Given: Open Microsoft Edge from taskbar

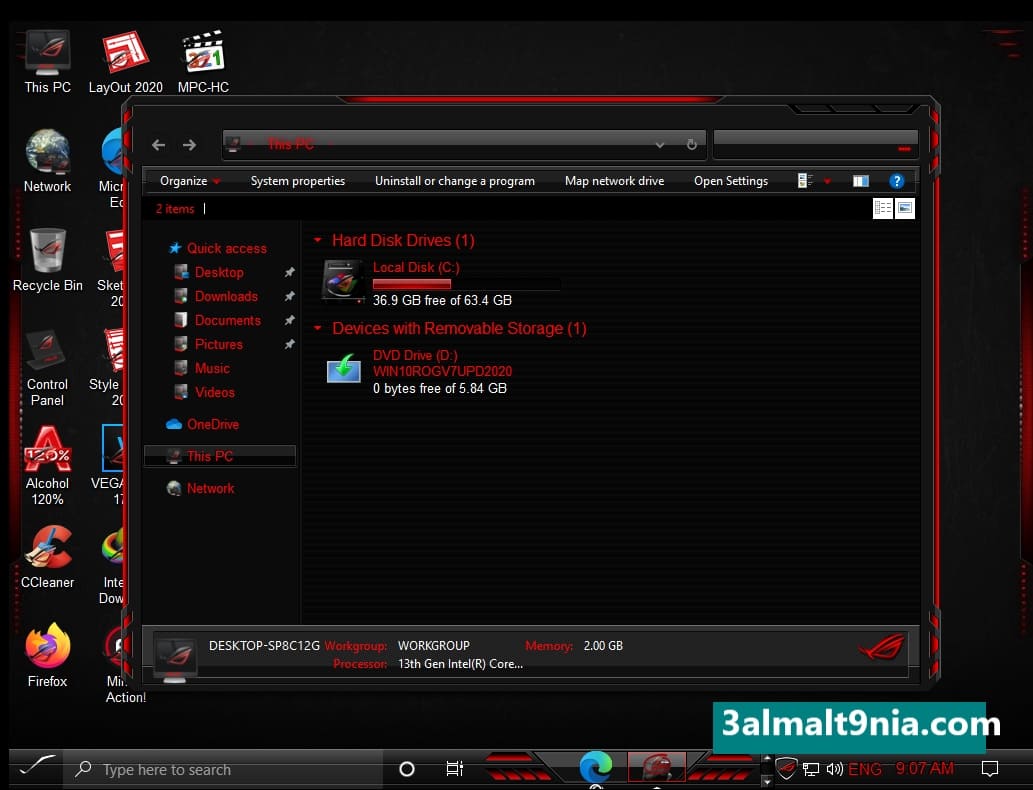Looking at the screenshot, I should pyautogui.click(x=596, y=767).
